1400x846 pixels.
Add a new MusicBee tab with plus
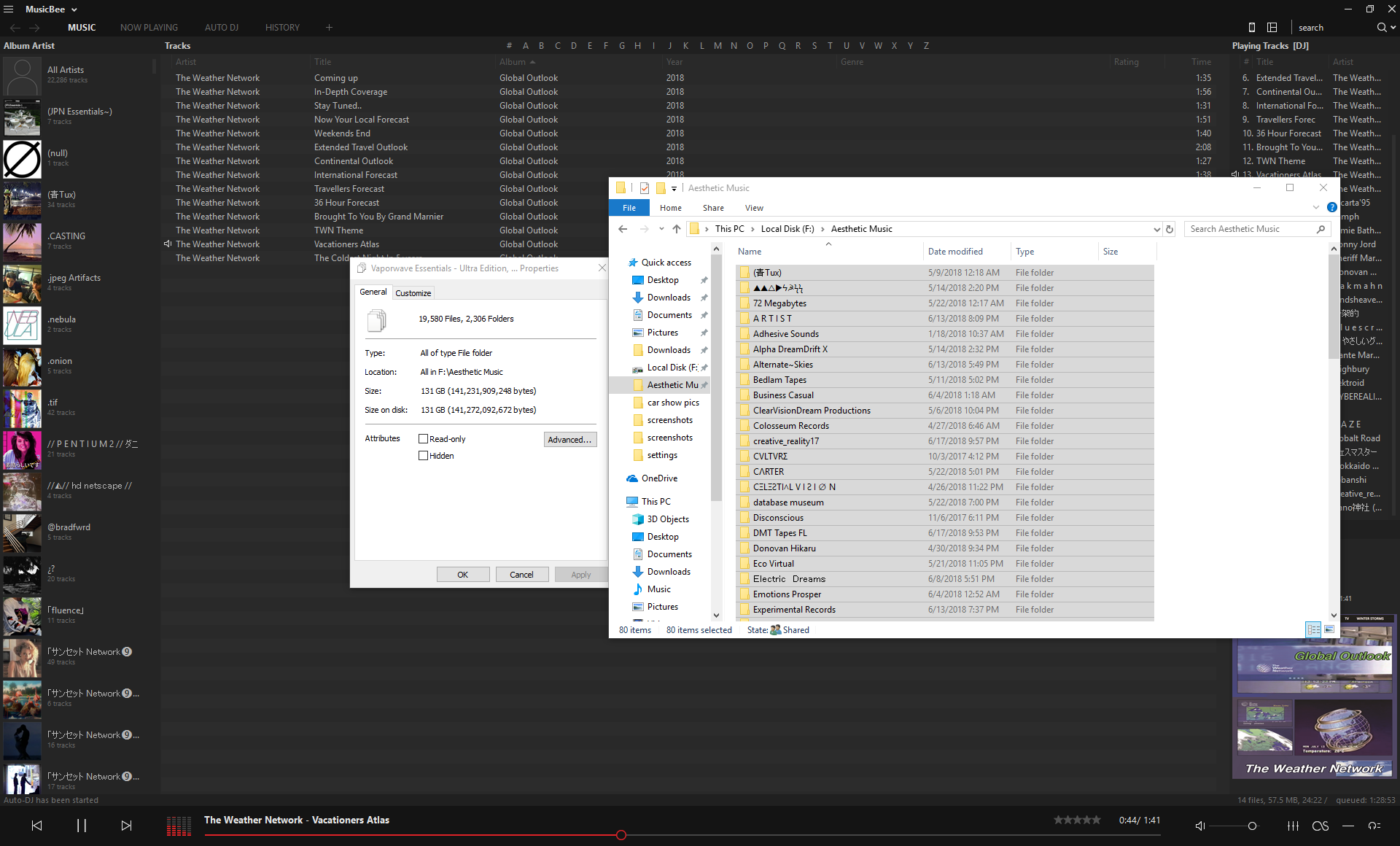point(329,27)
